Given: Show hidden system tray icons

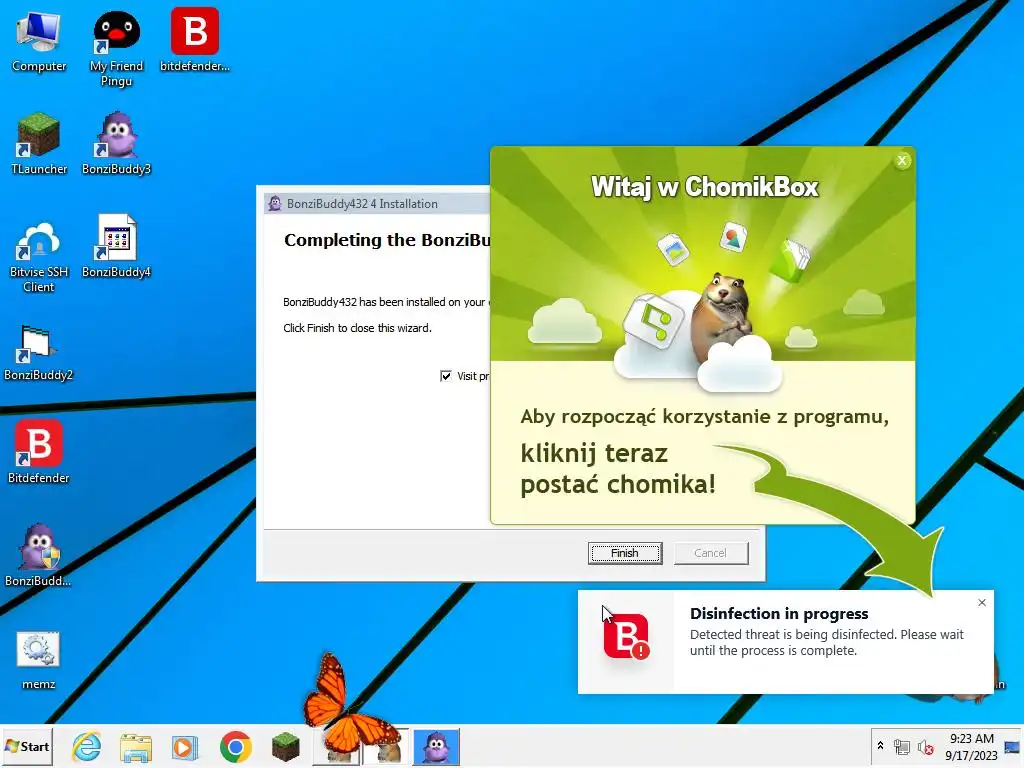Looking at the screenshot, I should [x=880, y=745].
